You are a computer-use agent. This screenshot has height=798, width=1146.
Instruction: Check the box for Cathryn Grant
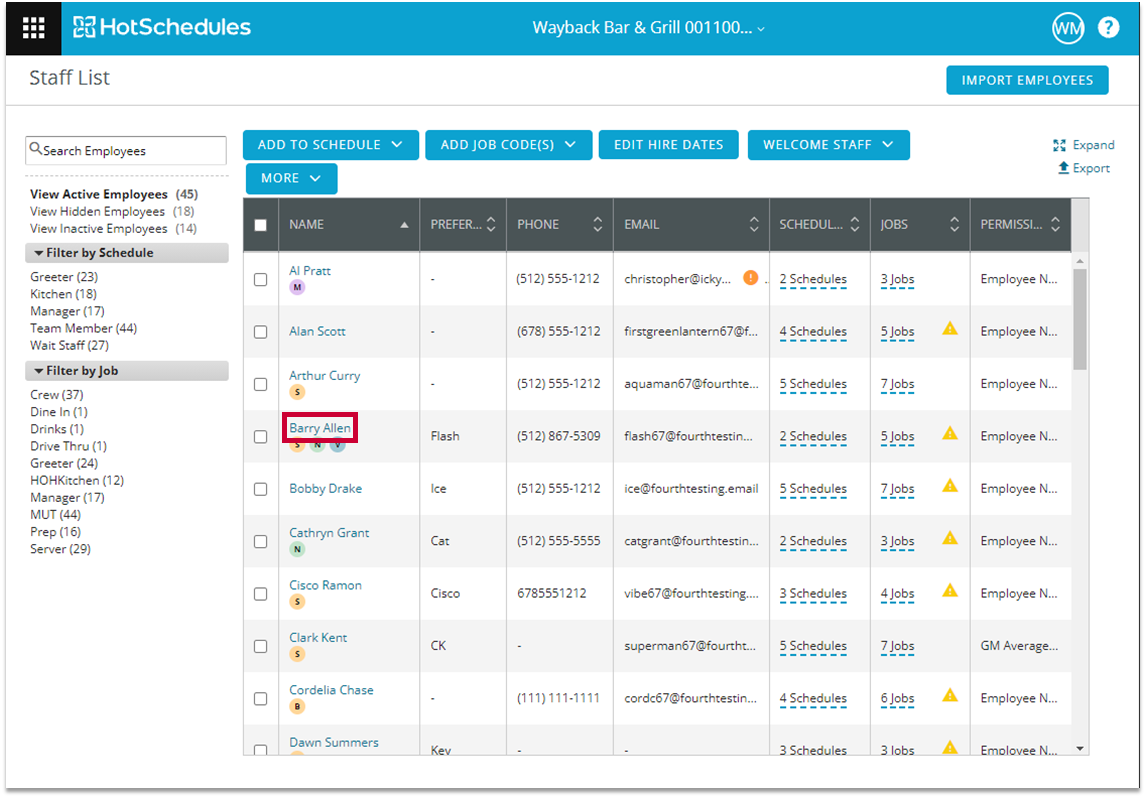(x=260, y=542)
